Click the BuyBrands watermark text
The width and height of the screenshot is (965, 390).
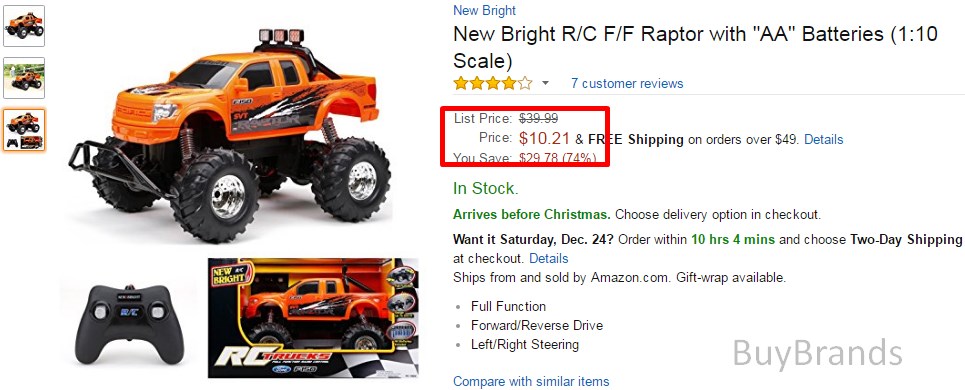[817, 354]
